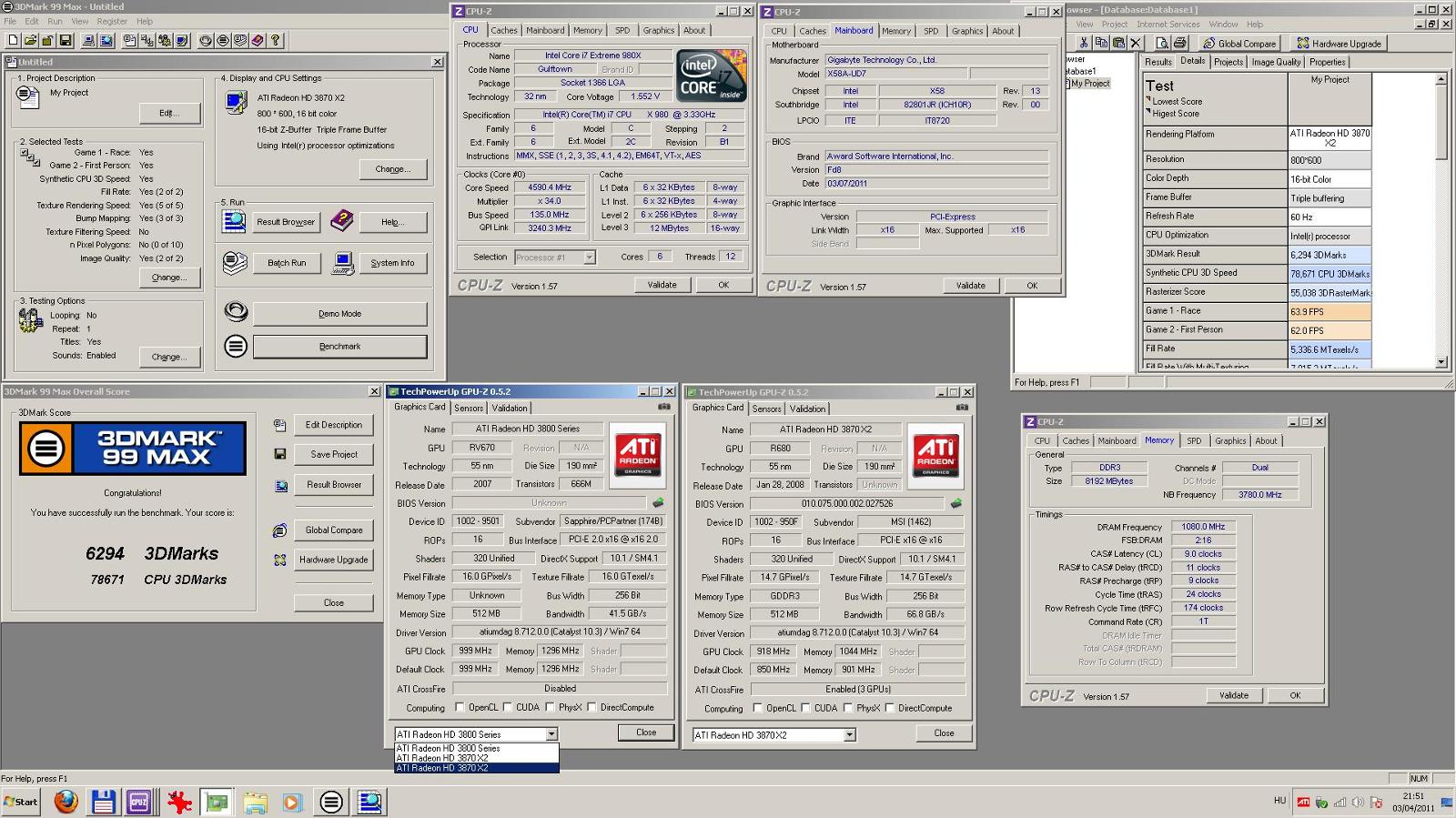Screen dimensions: 1456x818
Task: Save project with the floppy disk toolbar icon
Action: pyautogui.click(x=66, y=40)
